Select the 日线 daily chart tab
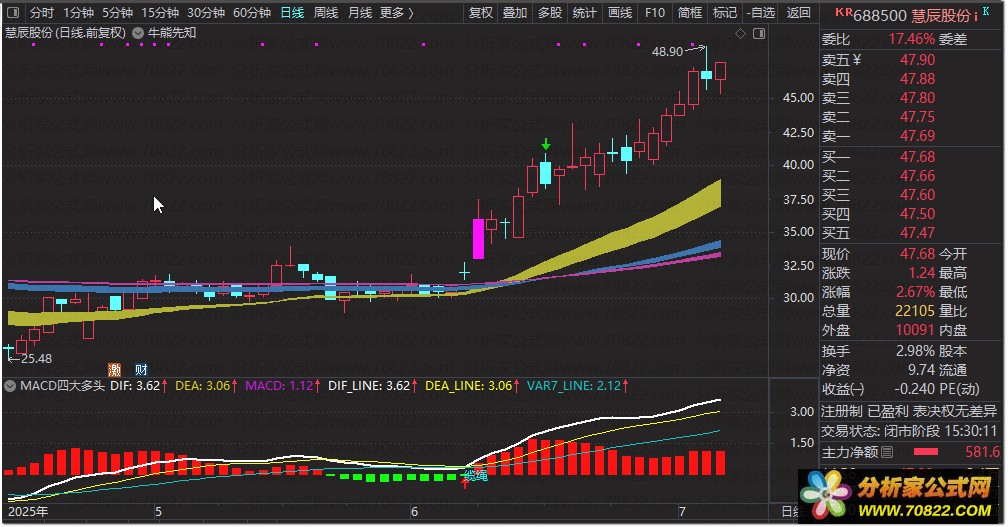The height and width of the screenshot is (527, 1008). [292, 12]
